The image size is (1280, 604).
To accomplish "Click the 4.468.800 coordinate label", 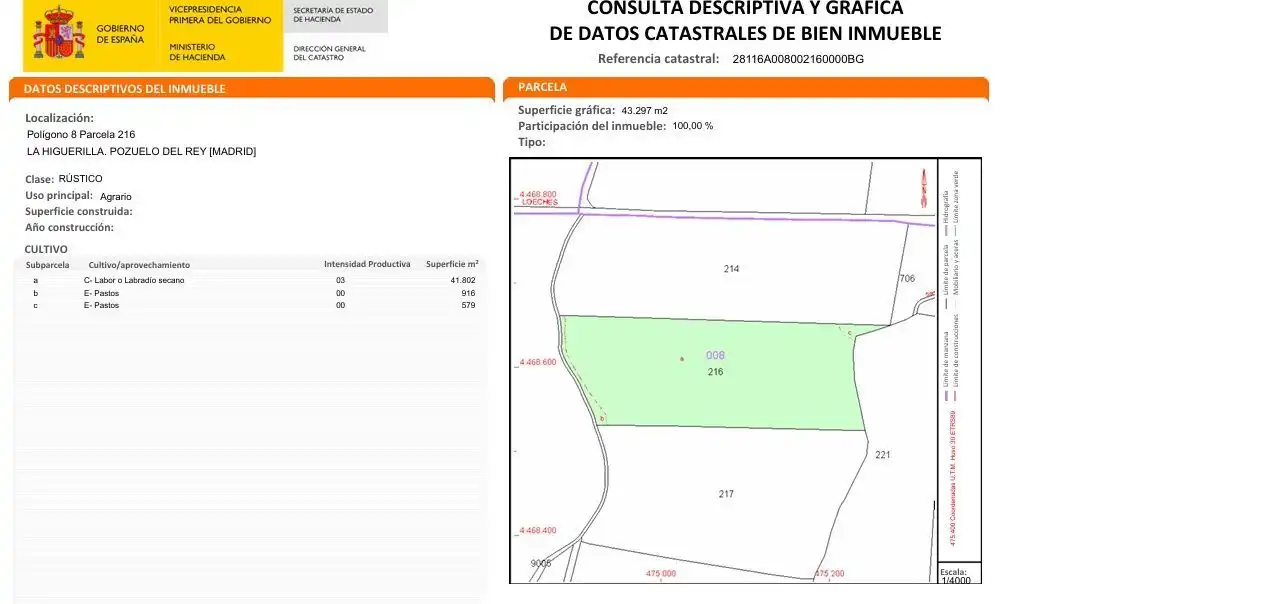I will (x=537, y=194).
